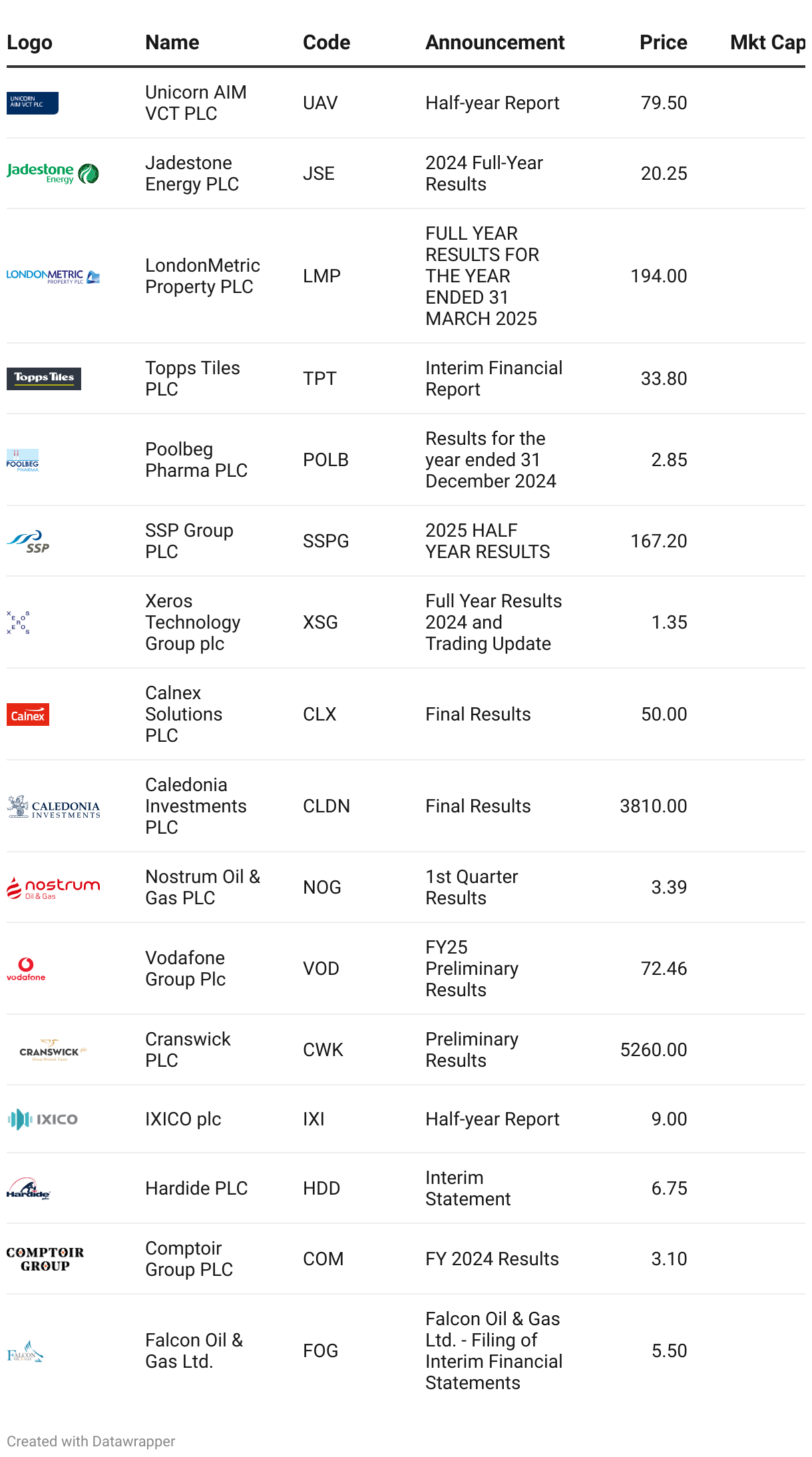Select the LondonMetric Property logo

pos(53,276)
